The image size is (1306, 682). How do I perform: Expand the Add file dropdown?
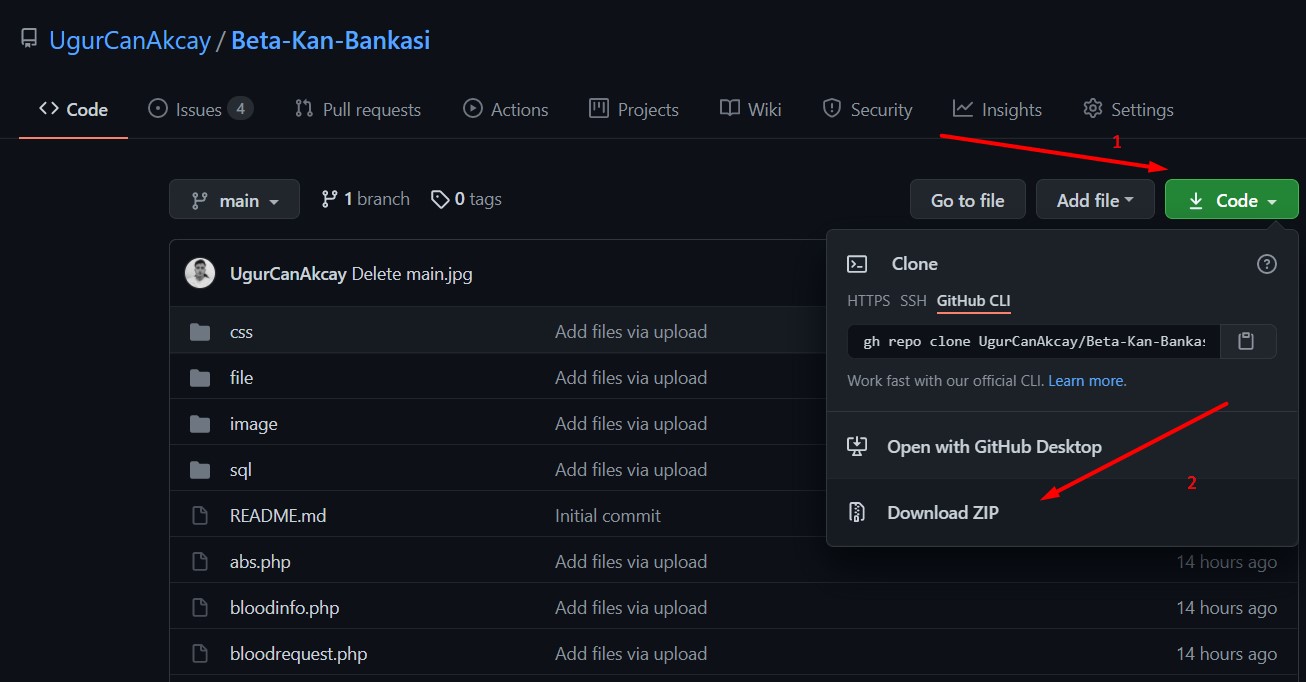1095,199
